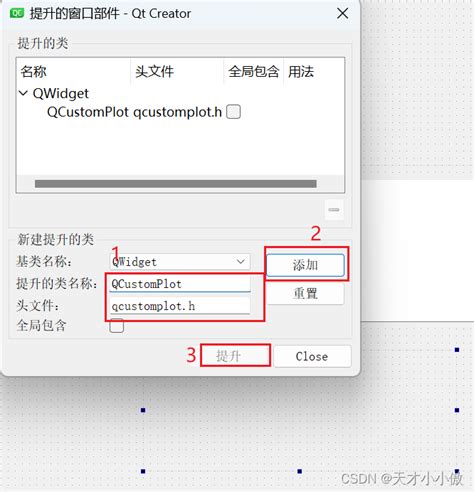Click the Qt Creator logo icon
This screenshot has width=474, height=492.
17,13
